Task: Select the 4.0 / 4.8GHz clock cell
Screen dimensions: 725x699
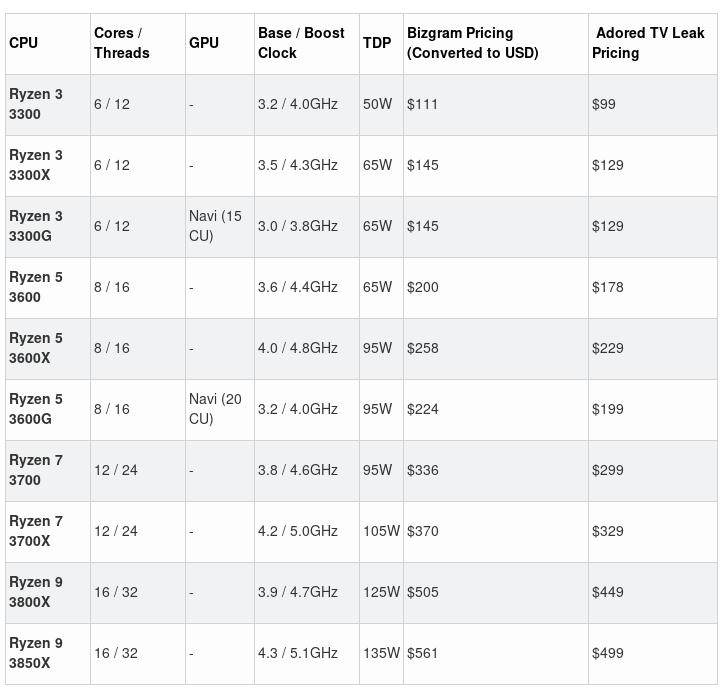Action: click(298, 348)
